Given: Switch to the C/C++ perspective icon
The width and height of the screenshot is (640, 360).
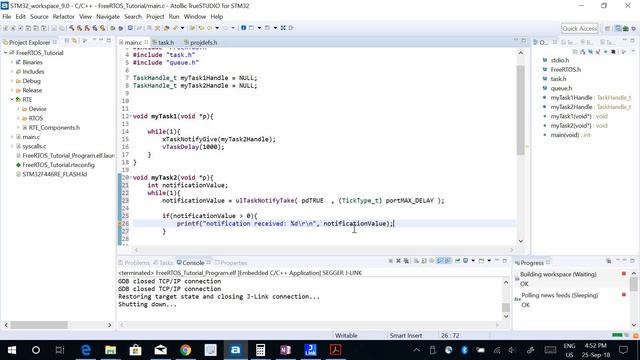Looking at the screenshot, I should [618, 28].
